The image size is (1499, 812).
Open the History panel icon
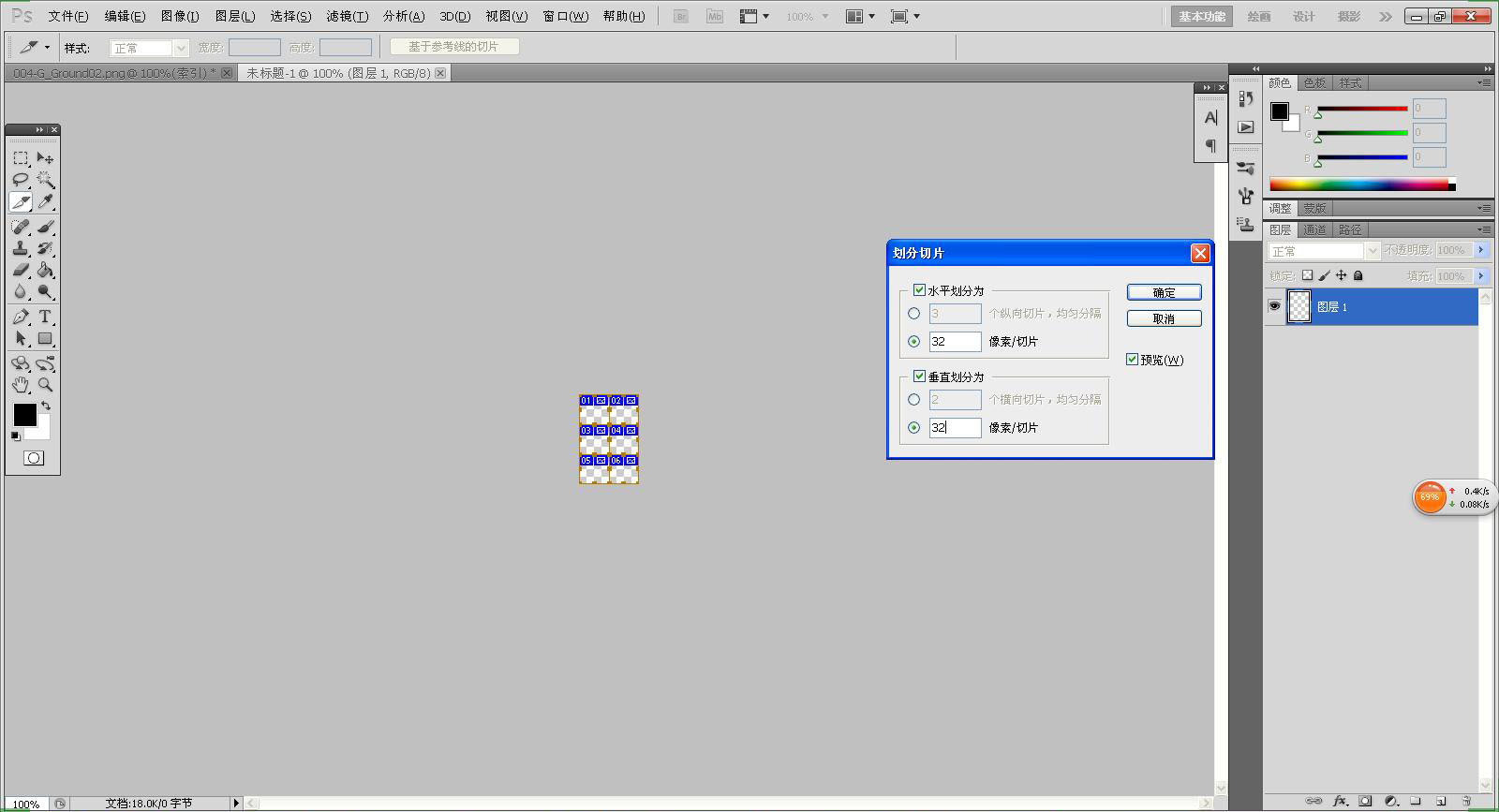pyautogui.click(x=1245, y=98)
